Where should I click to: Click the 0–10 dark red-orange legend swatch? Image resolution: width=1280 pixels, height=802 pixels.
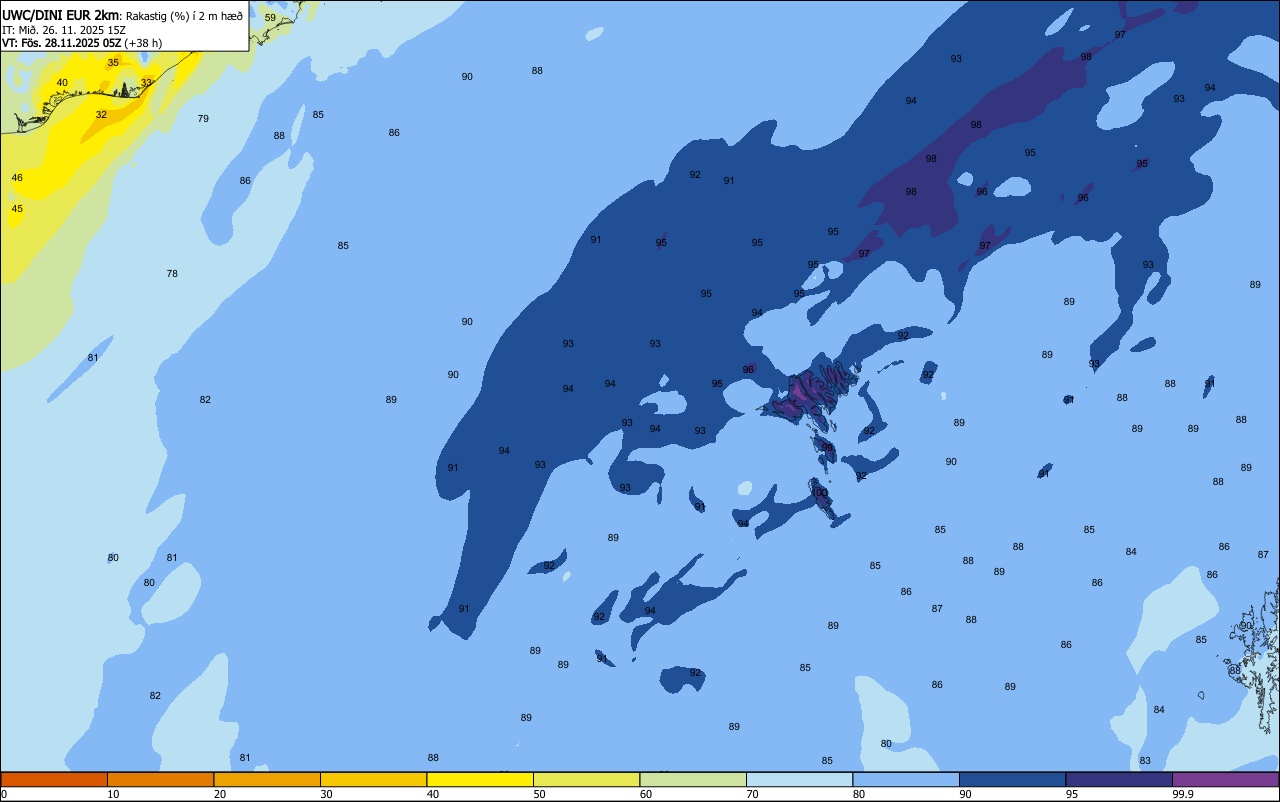[54, 779]
